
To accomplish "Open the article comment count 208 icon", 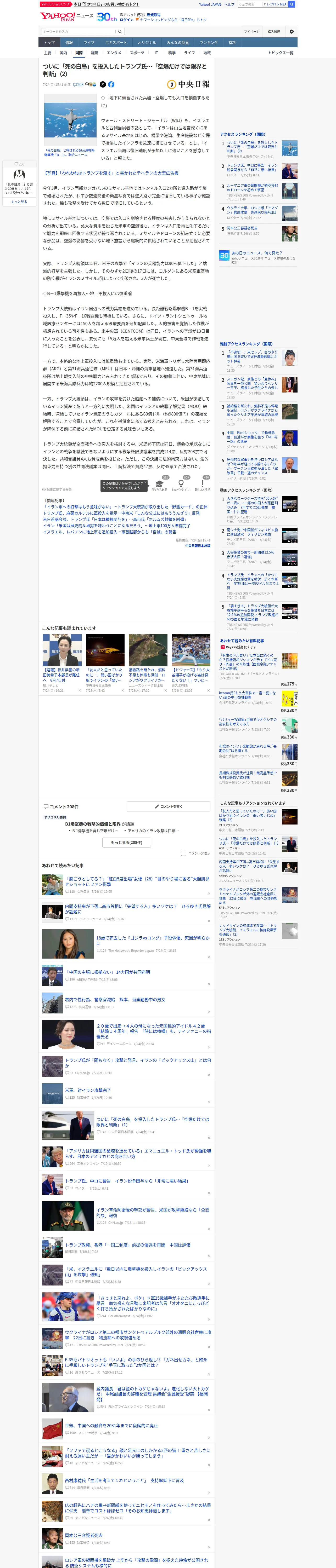I will [x=79, y=85].
